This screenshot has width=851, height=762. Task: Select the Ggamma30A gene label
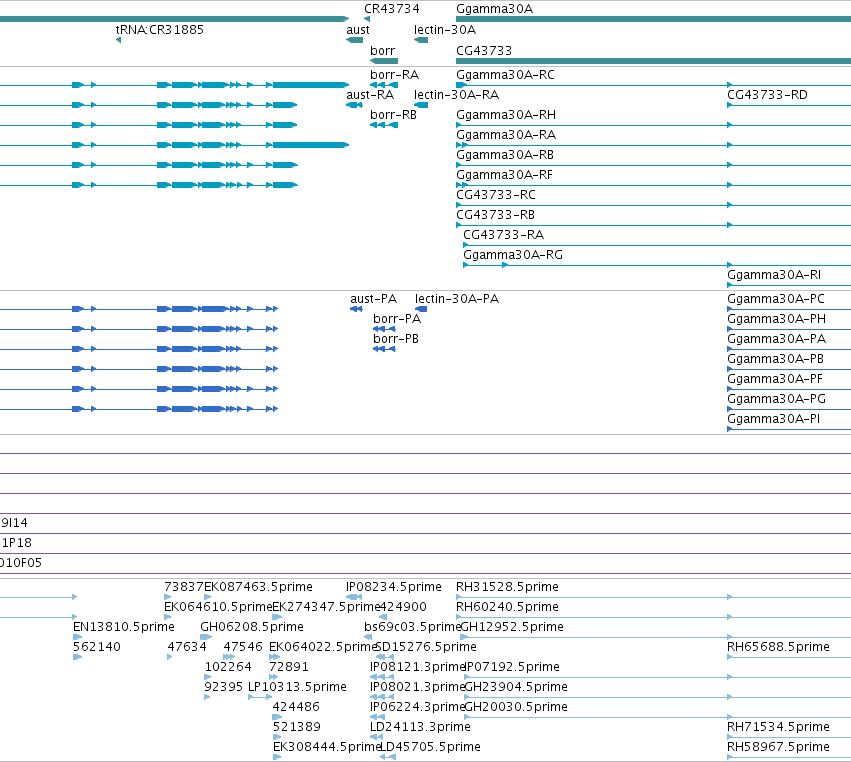coord(494,9)
